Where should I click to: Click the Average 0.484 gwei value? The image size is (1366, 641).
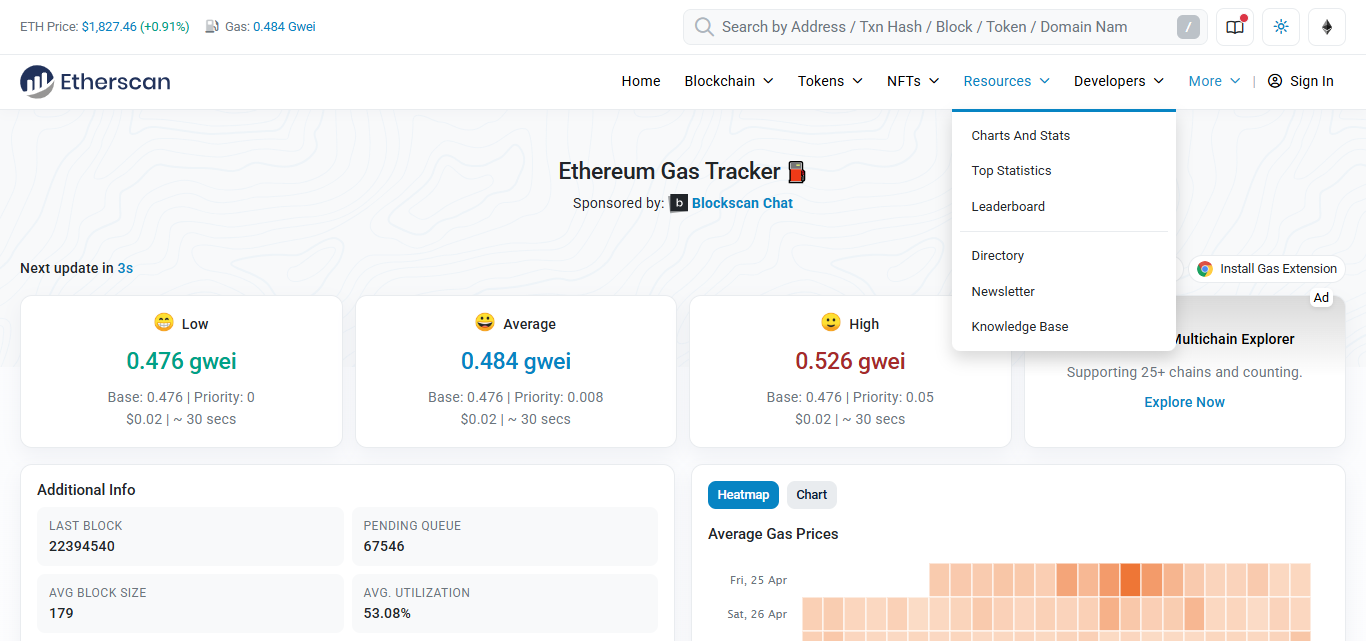pyautogui.click(x=516, y=361)
